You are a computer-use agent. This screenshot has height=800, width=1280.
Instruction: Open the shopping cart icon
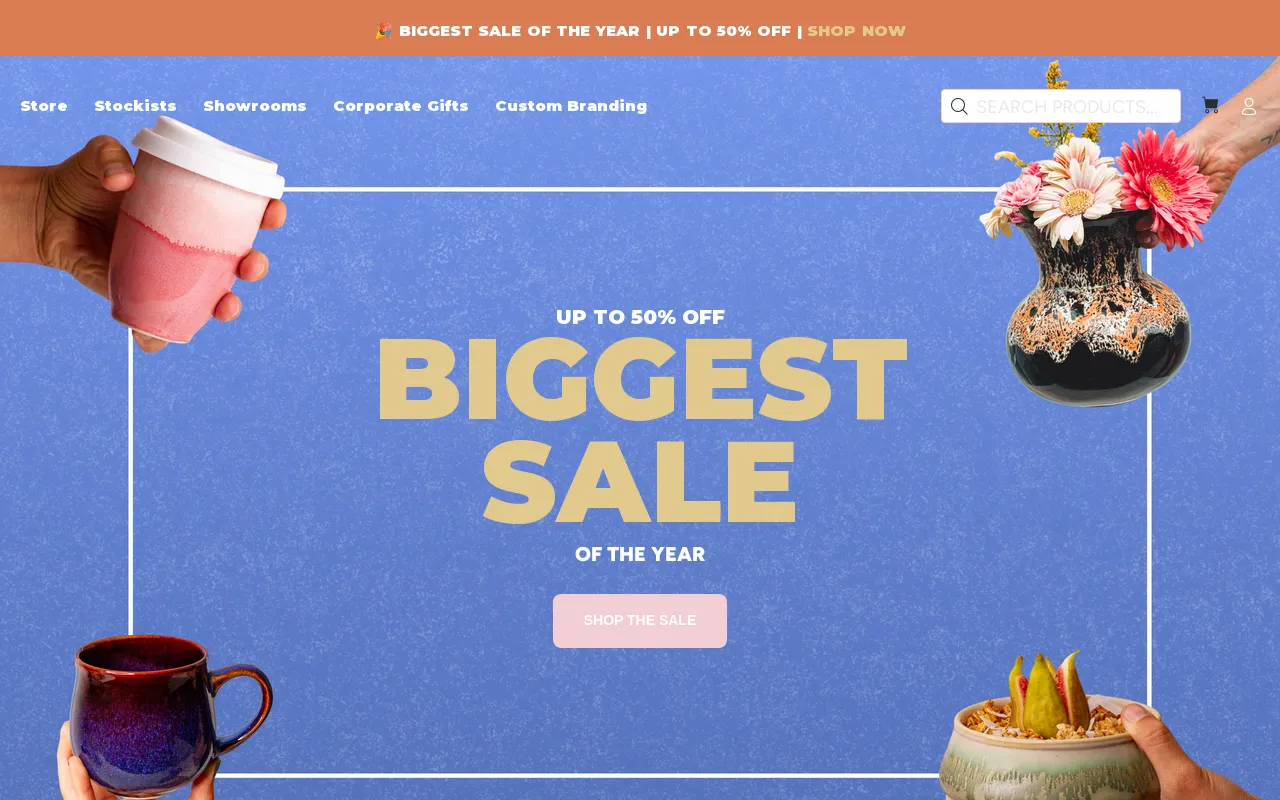(1210, 105)
